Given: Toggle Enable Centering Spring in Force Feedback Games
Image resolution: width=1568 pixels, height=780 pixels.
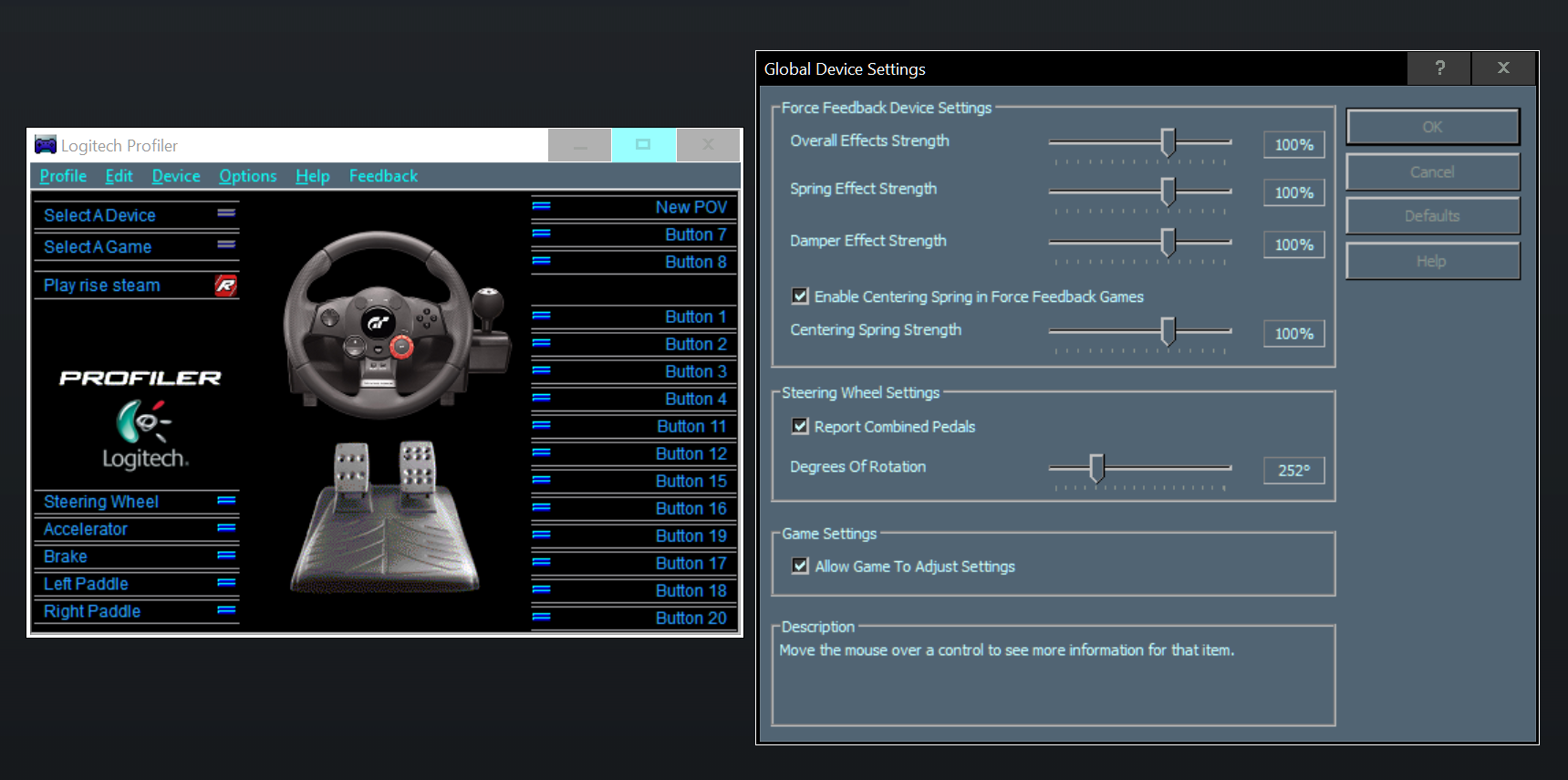Looking at the screenshot, I should pos(800,296).
